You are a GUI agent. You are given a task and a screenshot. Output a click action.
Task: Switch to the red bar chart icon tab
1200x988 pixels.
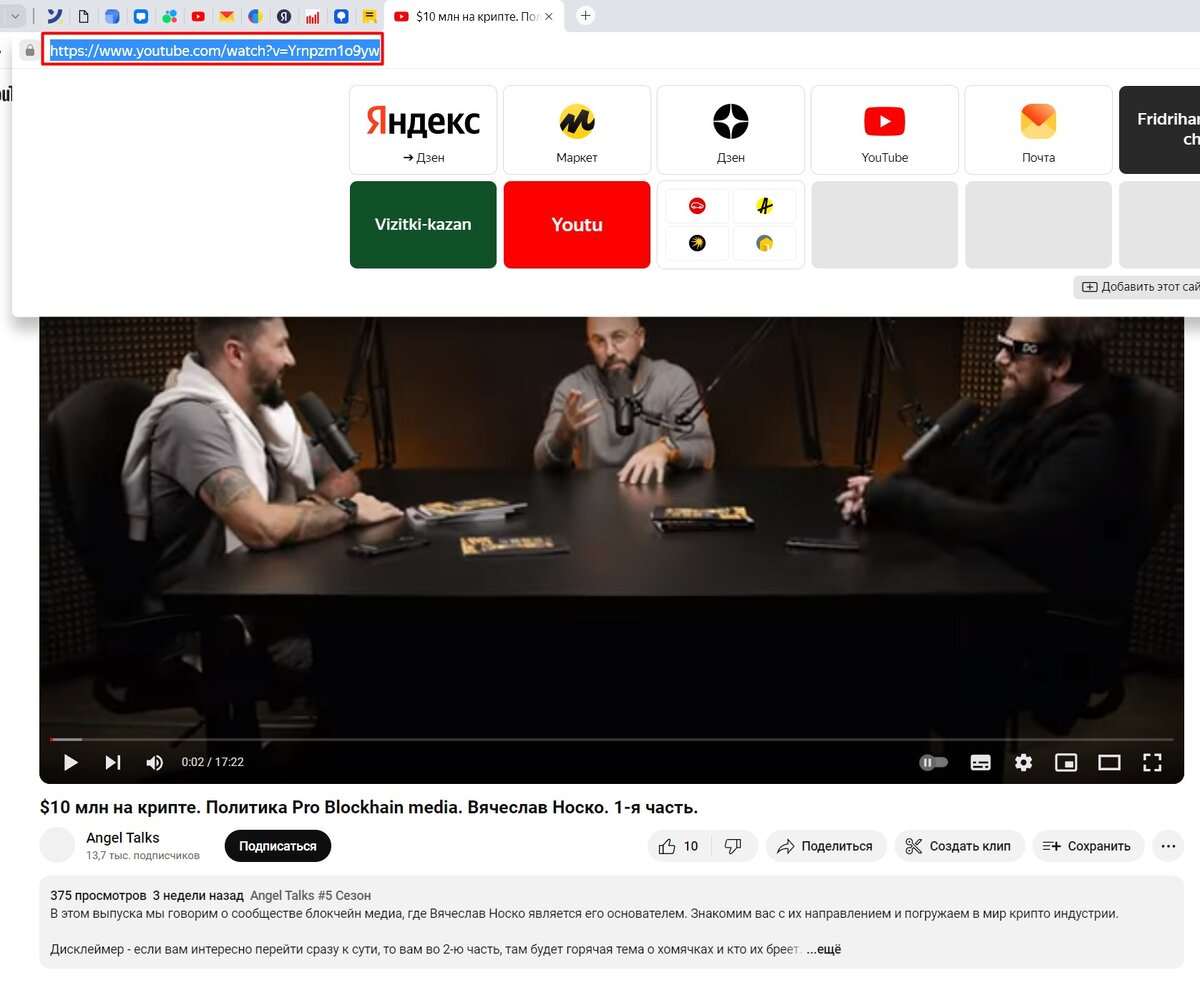(313, 16)
